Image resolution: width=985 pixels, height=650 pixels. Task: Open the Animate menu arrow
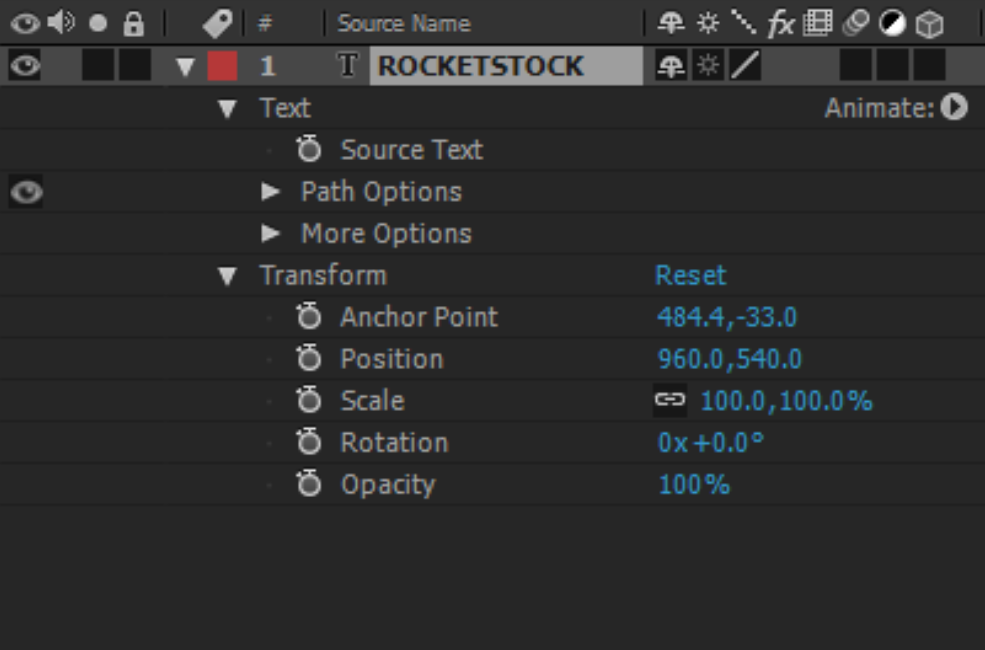[954, 107]
